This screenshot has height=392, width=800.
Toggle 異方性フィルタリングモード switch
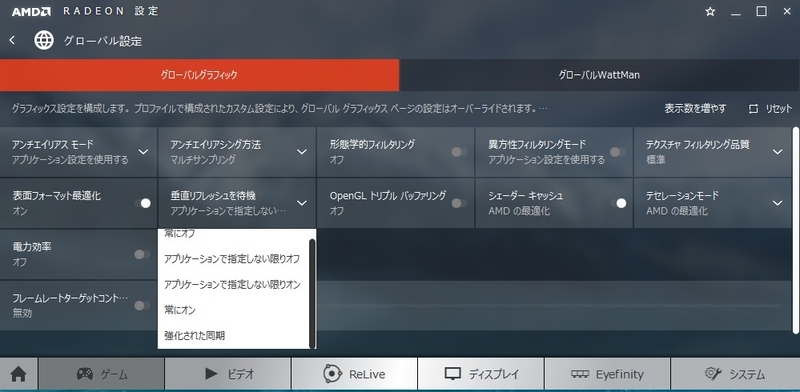(617, 152)
